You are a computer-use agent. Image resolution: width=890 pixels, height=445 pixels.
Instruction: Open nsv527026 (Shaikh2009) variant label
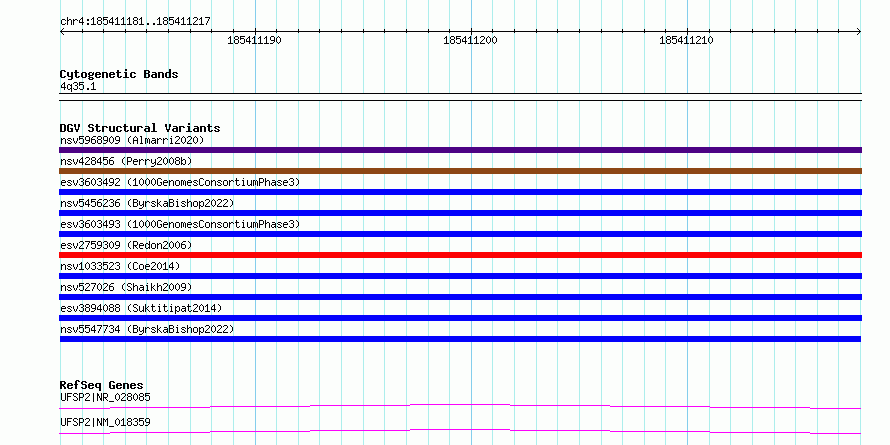click(126, 287)
